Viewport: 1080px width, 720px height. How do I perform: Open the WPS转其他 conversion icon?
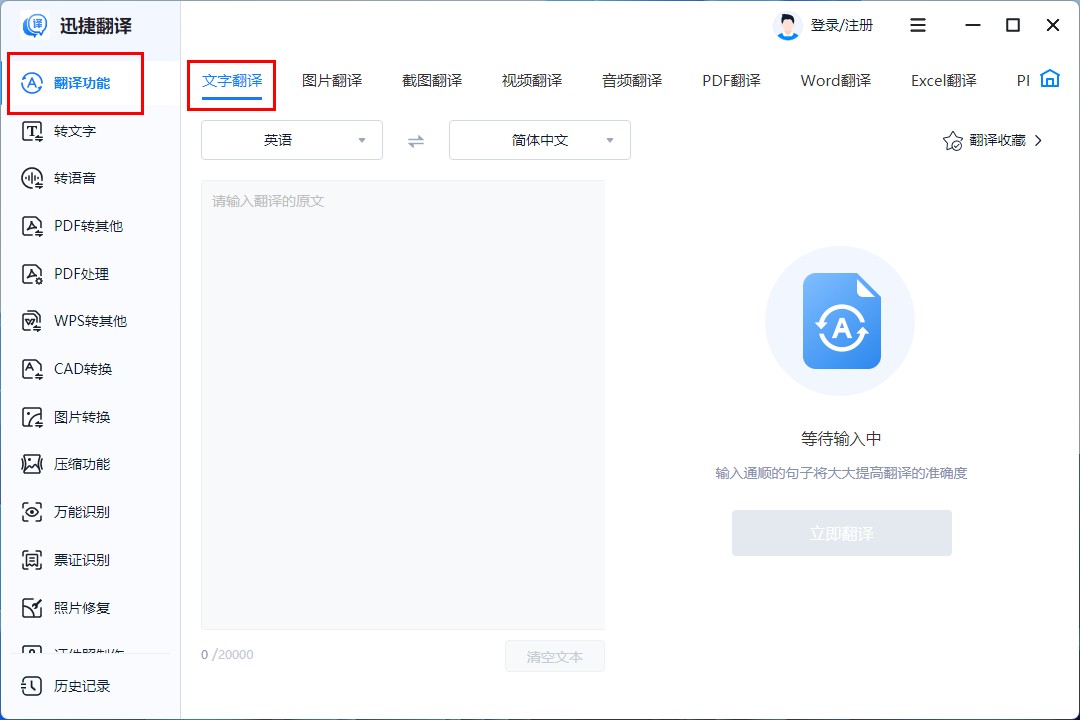(x=33, y=321)
